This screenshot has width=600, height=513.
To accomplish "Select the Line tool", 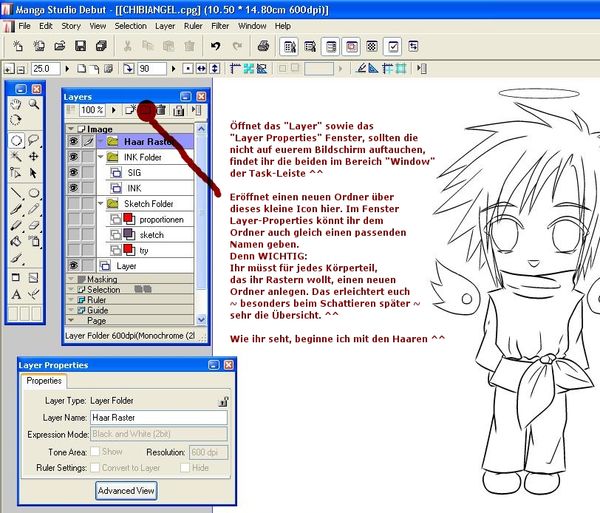I will pos(16,193).
